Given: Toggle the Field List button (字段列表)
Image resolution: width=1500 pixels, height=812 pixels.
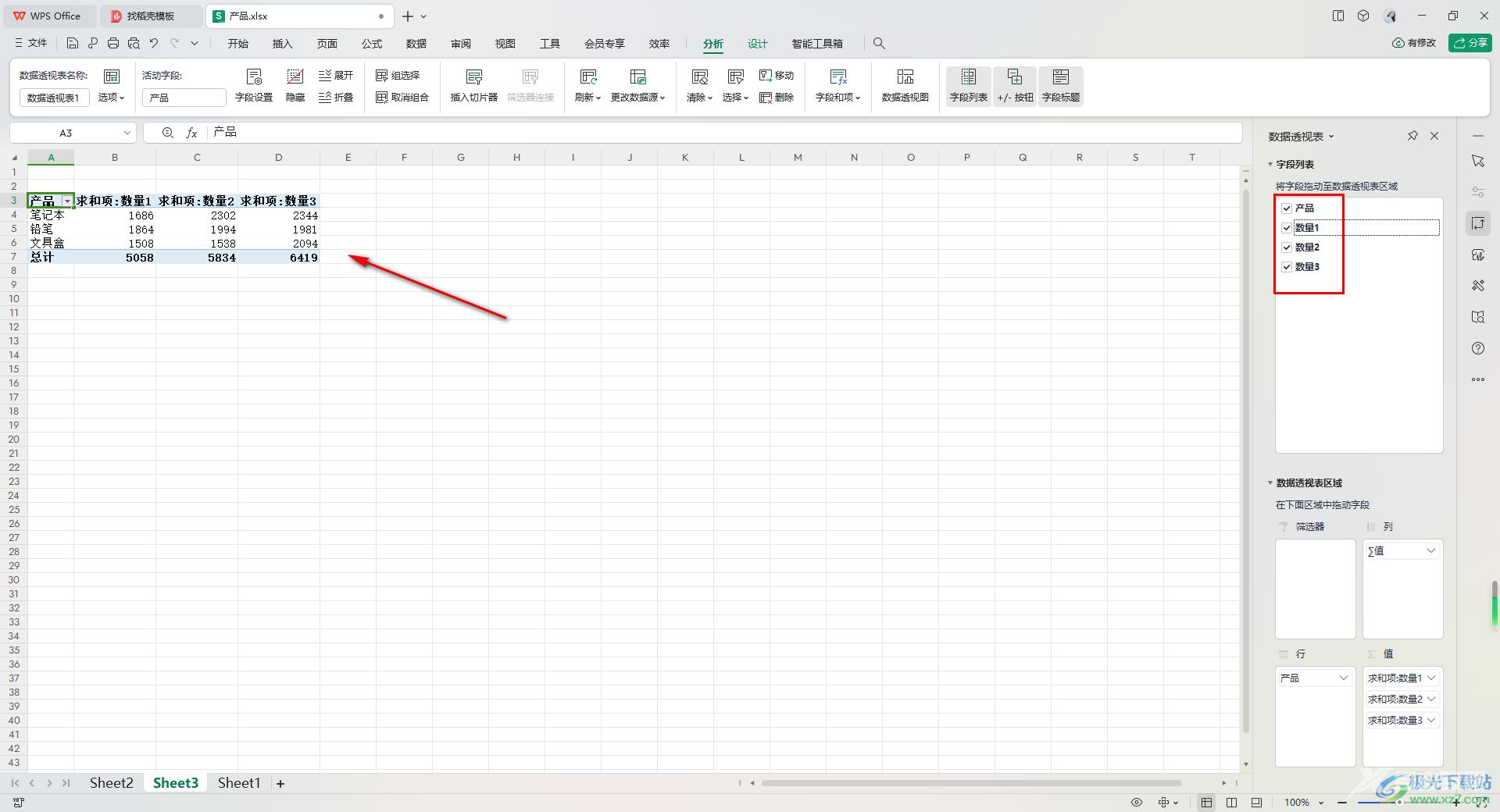Looking at the screenshot, I should (969, 86).
